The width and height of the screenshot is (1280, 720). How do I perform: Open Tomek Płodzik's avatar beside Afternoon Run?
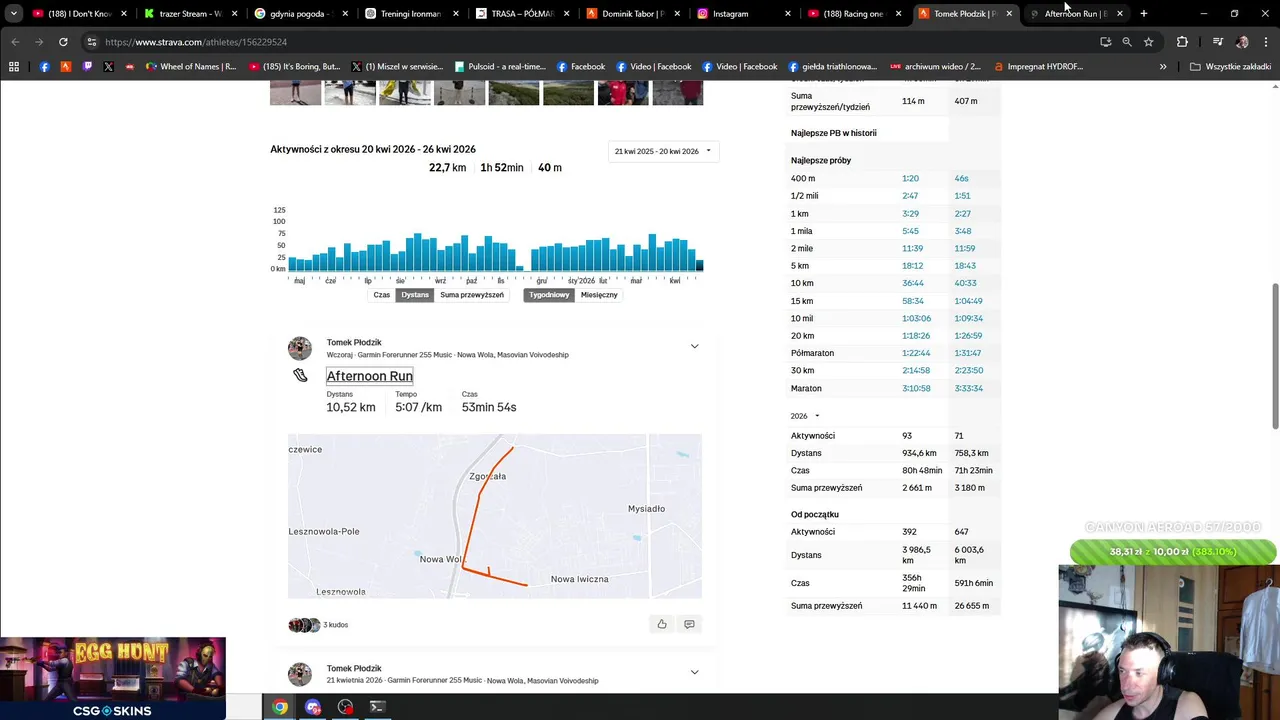(300, 348)
